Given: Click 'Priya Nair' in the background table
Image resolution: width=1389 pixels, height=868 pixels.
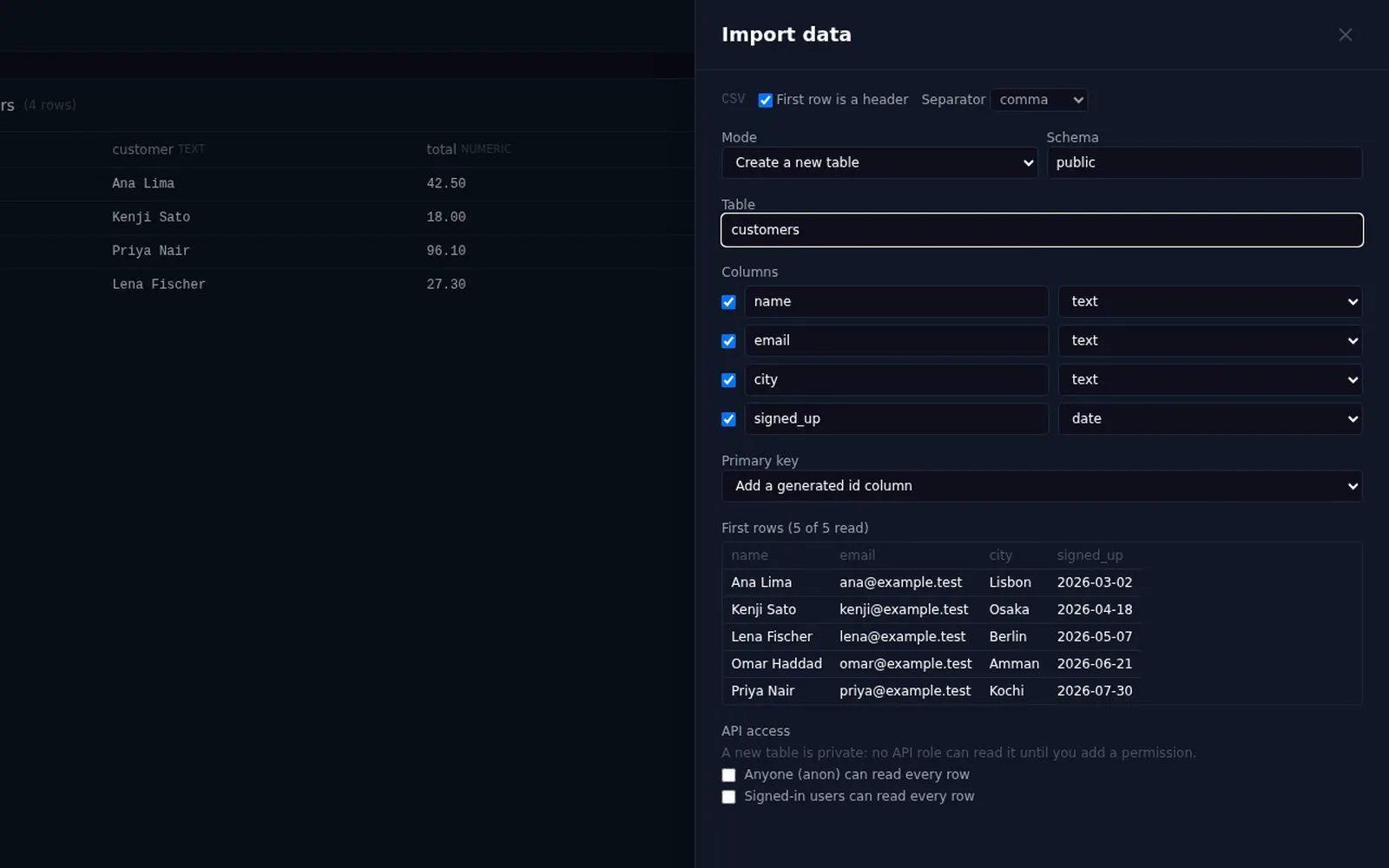Looking at the screenshot, I should coord(151,251).
